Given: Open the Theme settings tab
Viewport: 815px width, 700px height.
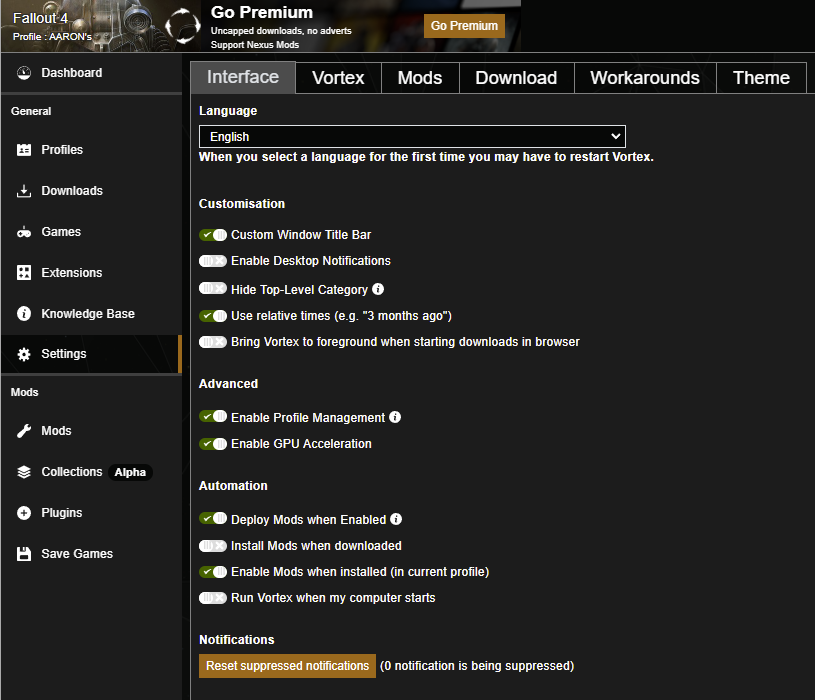Looking at the screenshot, I should (761, 78).
